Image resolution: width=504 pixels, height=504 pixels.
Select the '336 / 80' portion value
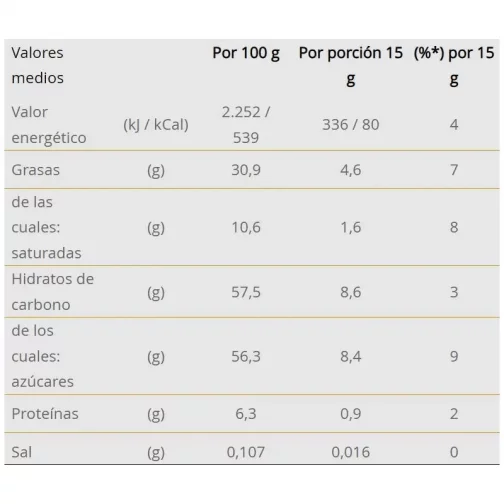tap(351, 125)
